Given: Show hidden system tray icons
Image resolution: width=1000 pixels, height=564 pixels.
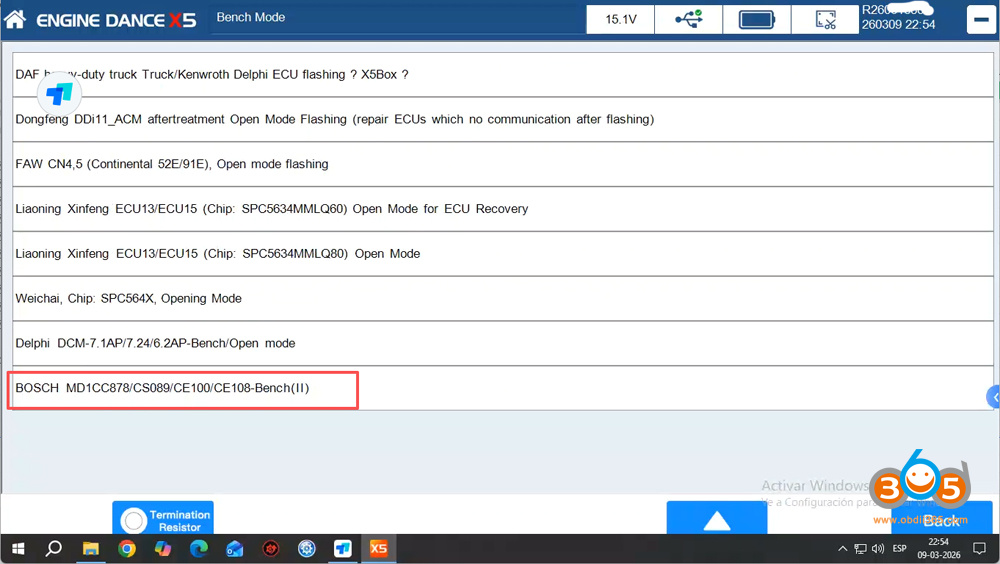Looking at the screenshot, I should [x=843, y=549].
